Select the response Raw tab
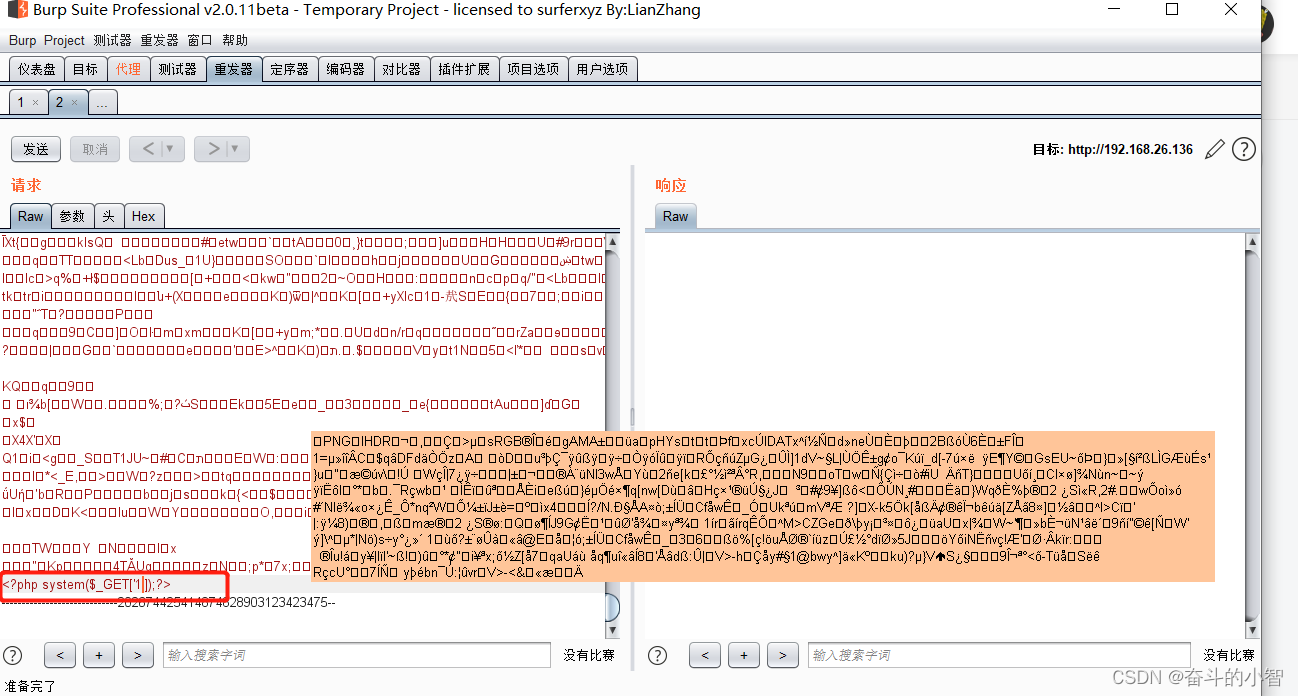The width and height of the screenshot is (1298, 696). [x=676, y=216]
